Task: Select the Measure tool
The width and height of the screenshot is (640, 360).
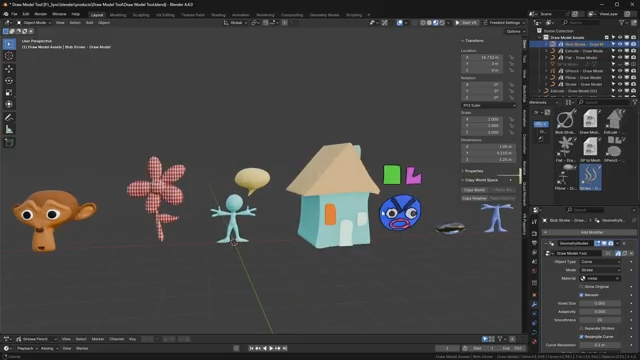Action: (x=9, y=129)
